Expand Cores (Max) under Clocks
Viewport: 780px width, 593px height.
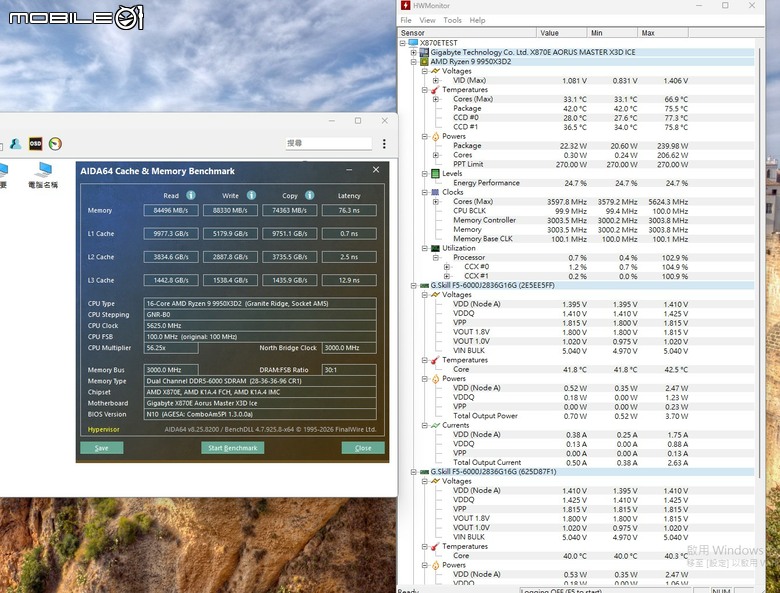[435, 201]
